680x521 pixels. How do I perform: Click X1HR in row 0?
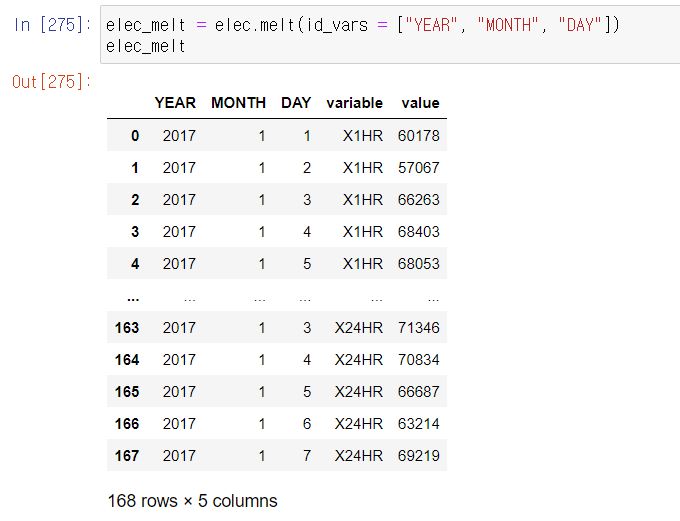[x=363, y=136]
